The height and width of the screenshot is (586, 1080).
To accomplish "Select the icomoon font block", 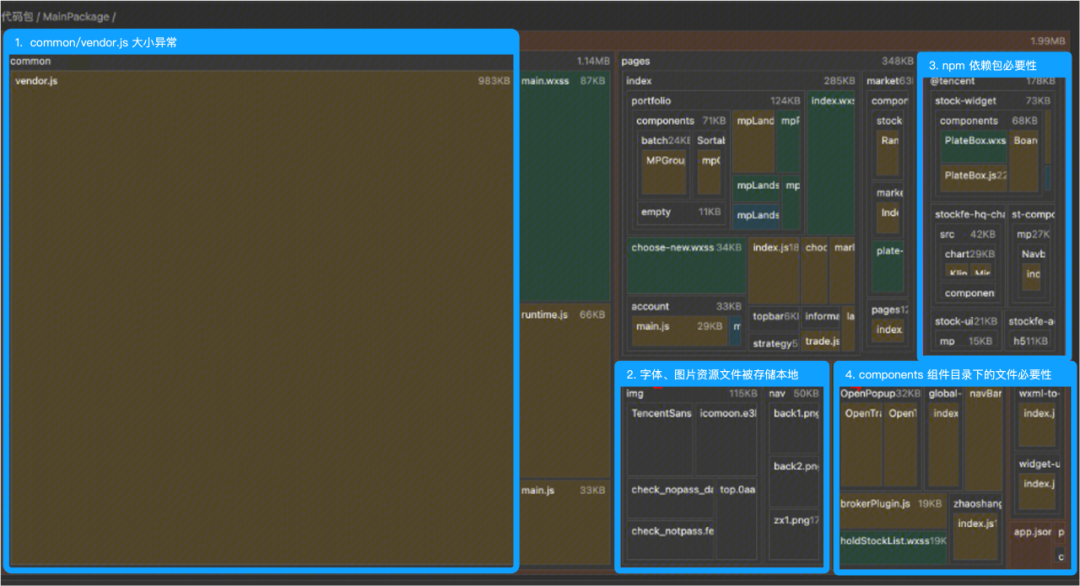I will 727,440.
